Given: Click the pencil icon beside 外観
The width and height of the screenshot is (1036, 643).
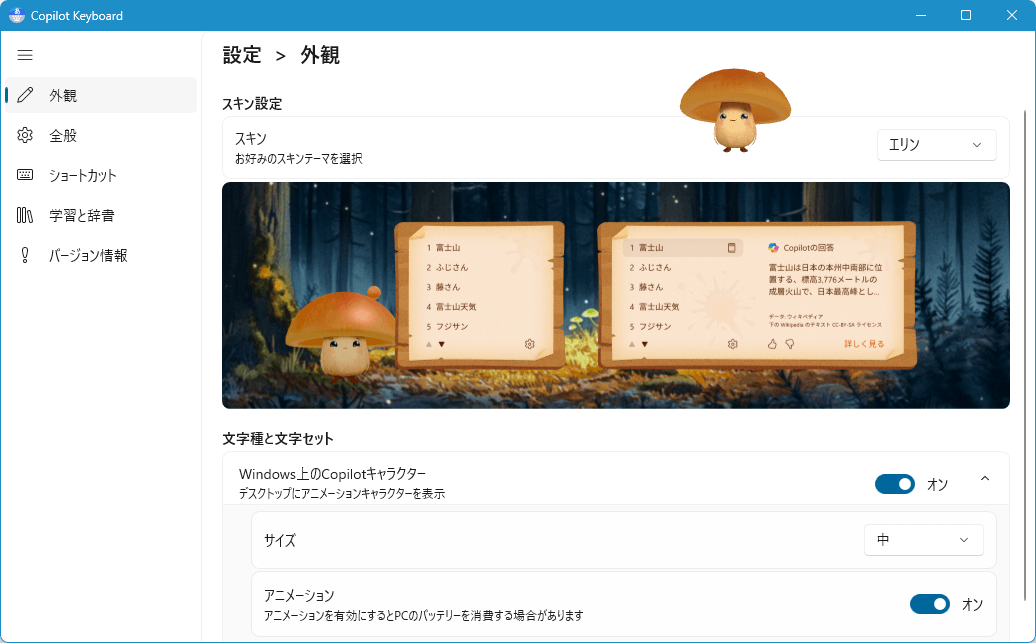Looking at the screenshot, I should (x=26, y=95).
